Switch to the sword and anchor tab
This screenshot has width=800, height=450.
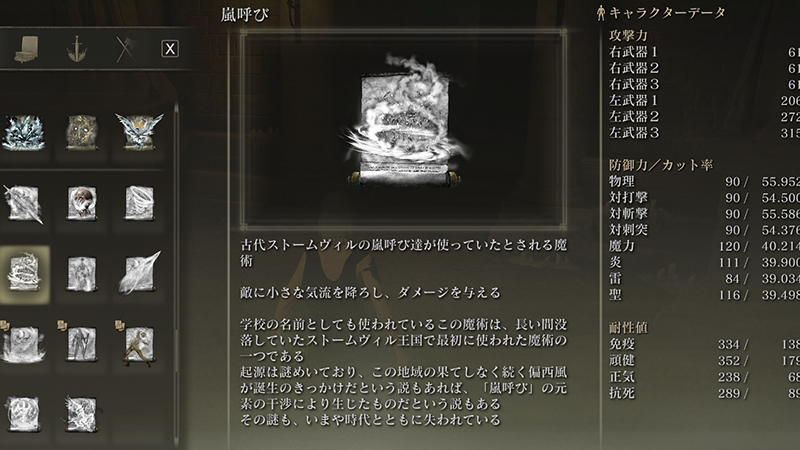[77, 49]
